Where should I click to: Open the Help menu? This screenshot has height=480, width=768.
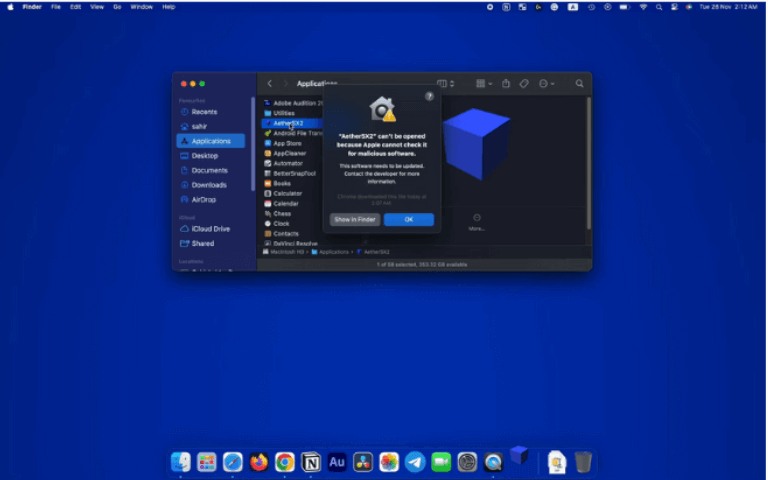(x=168, y=7)
